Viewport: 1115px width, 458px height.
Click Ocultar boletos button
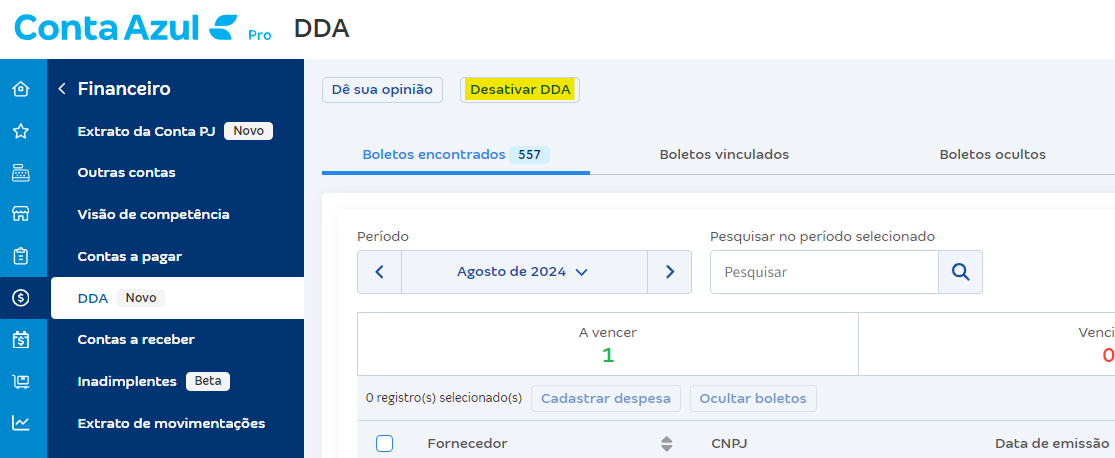click(753, 398)
